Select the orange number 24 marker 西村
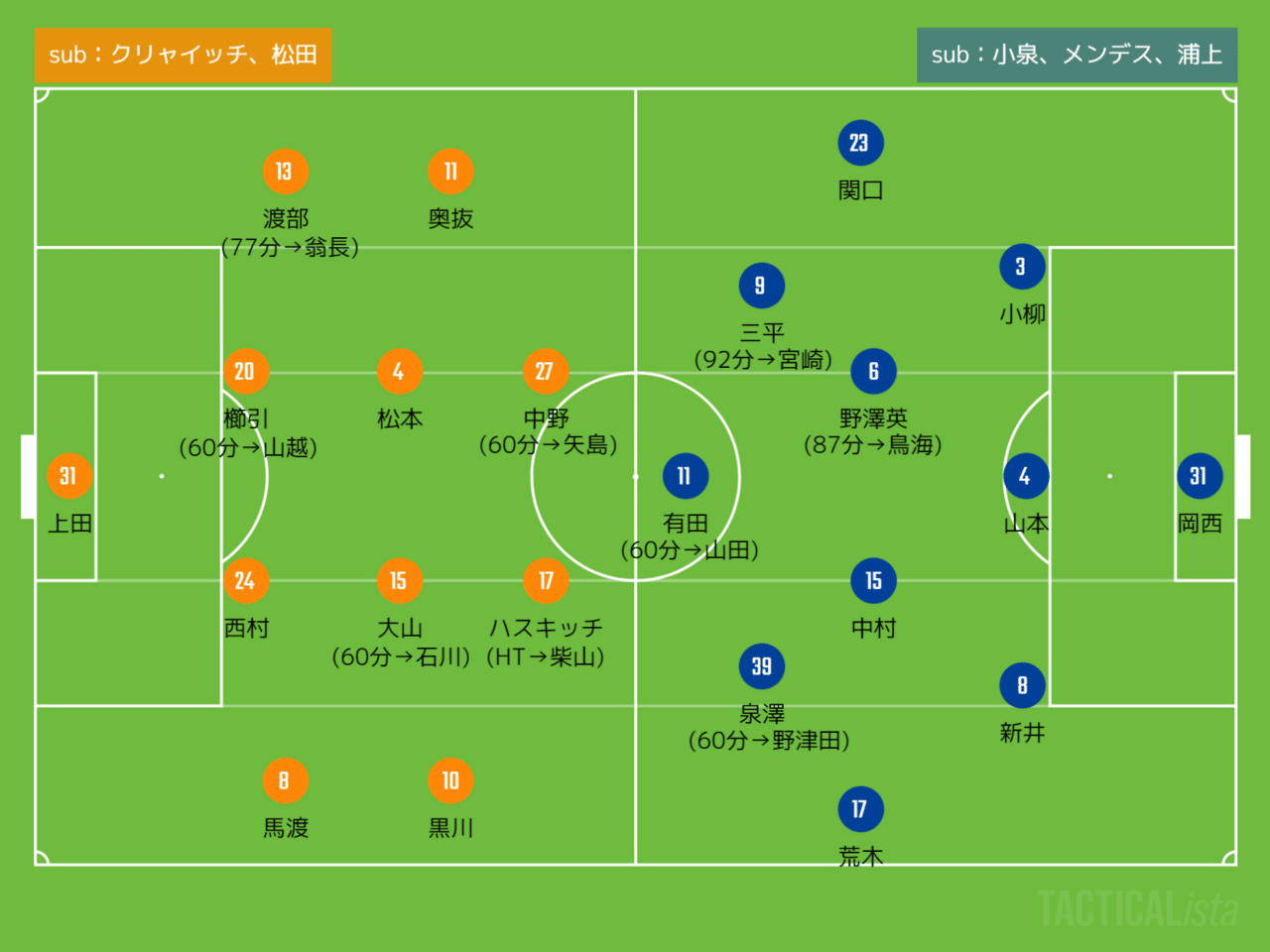Screen dimensions: 1270x952 pyautogui.click(x=245, y=581)
